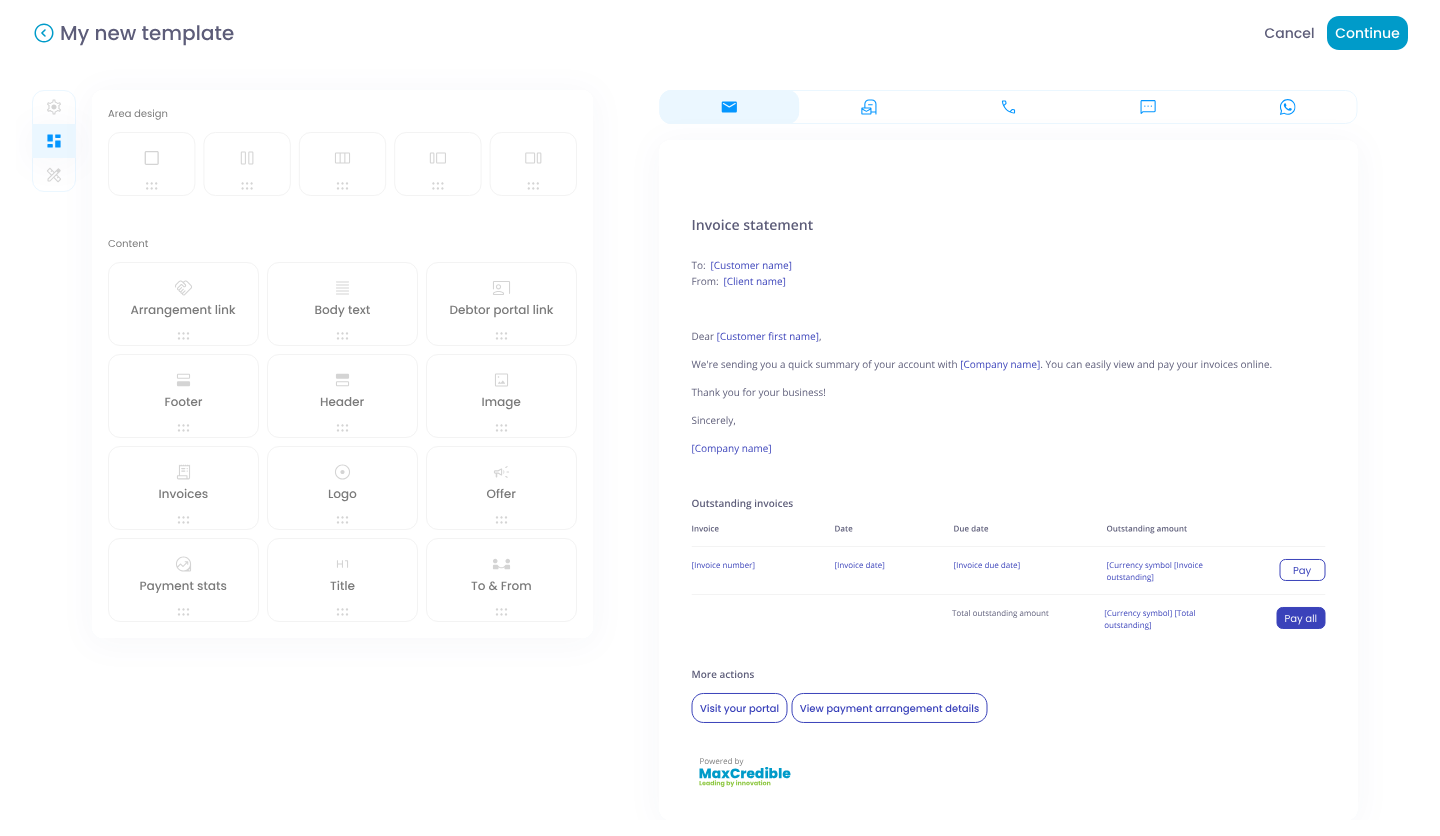Click the [Customer name] placeholder link

point(751,265)
